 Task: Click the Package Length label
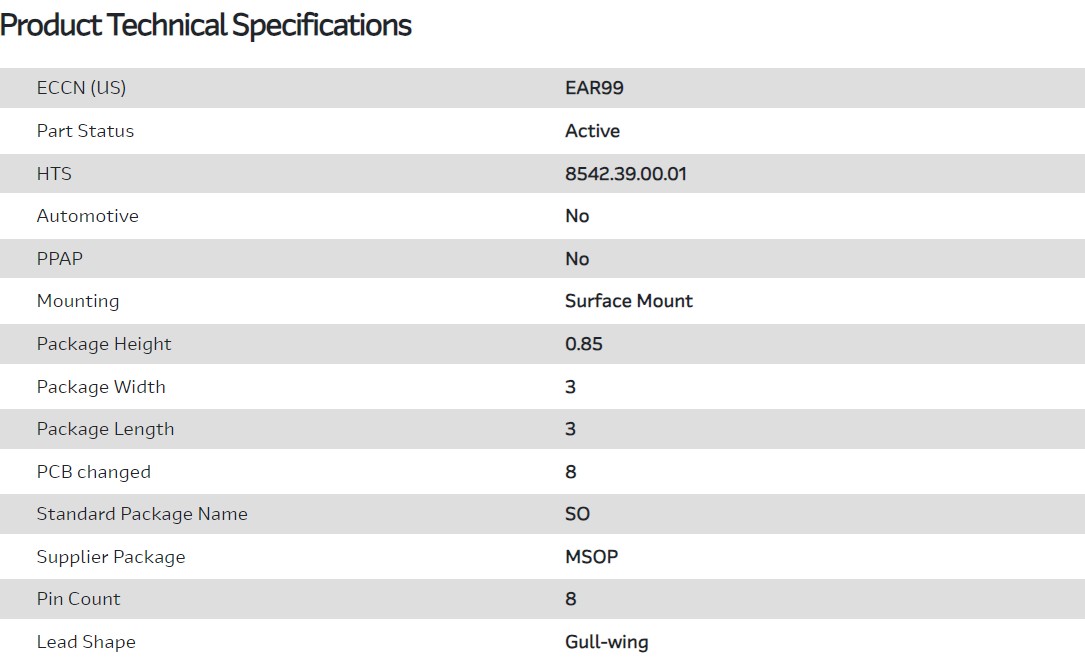pyautogui.click(x=105, y=429)
